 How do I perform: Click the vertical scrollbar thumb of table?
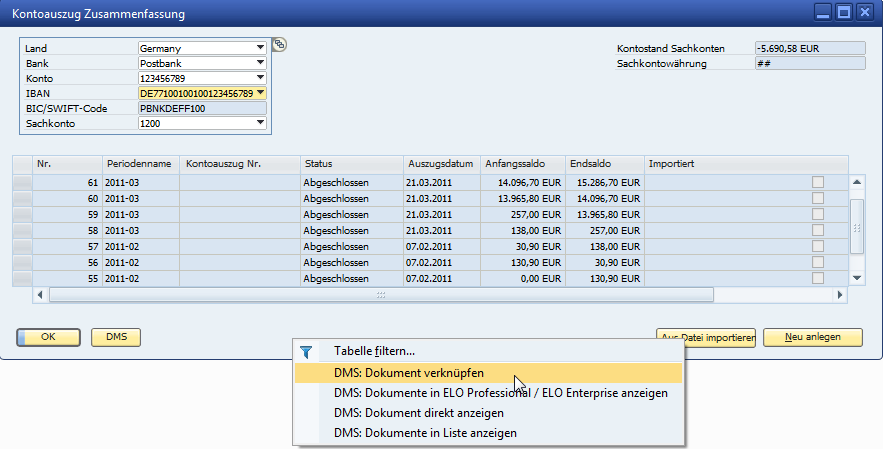click(857, 227)
